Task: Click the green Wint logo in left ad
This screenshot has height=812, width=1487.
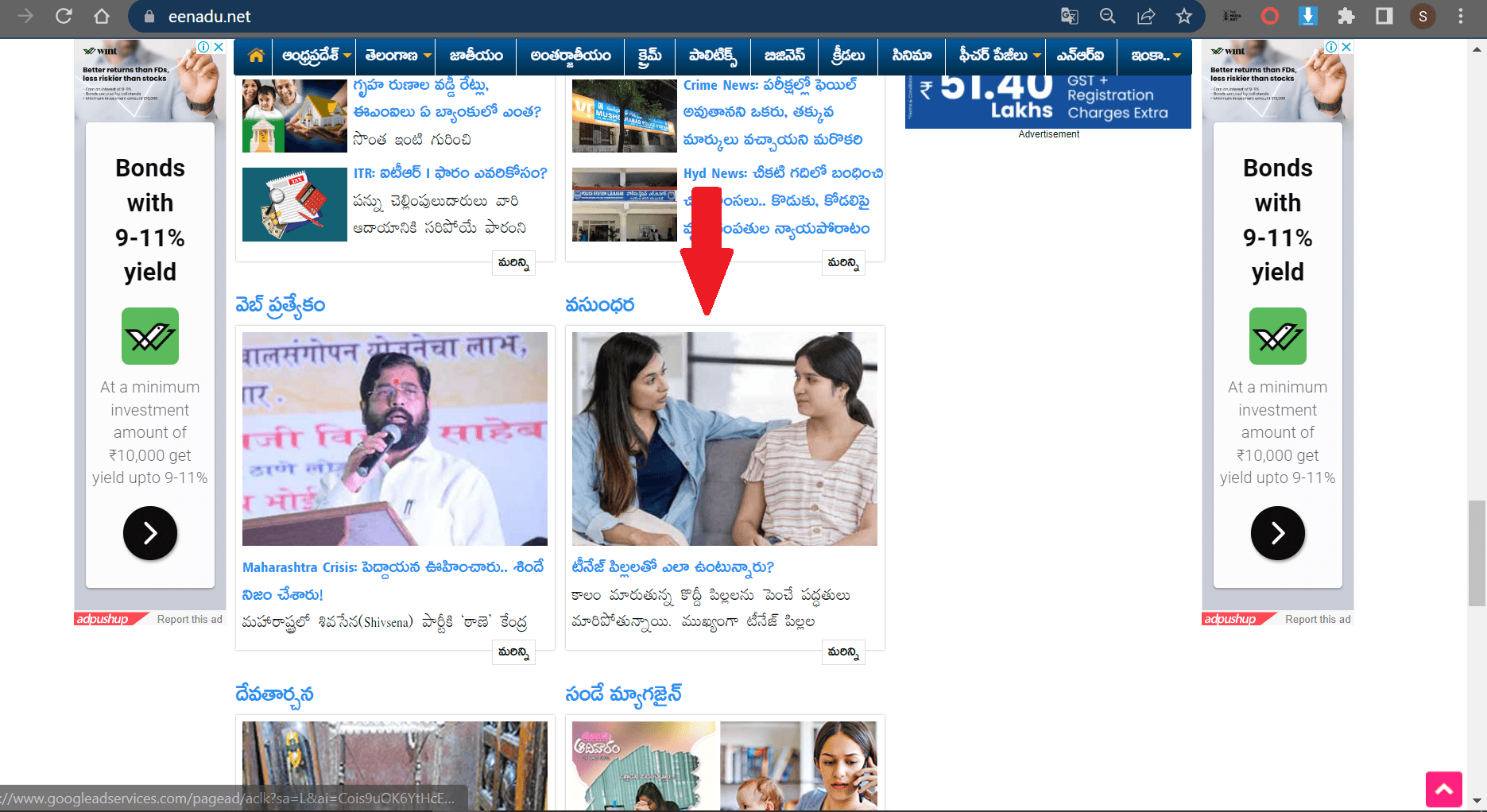Action: pos(150,336)
